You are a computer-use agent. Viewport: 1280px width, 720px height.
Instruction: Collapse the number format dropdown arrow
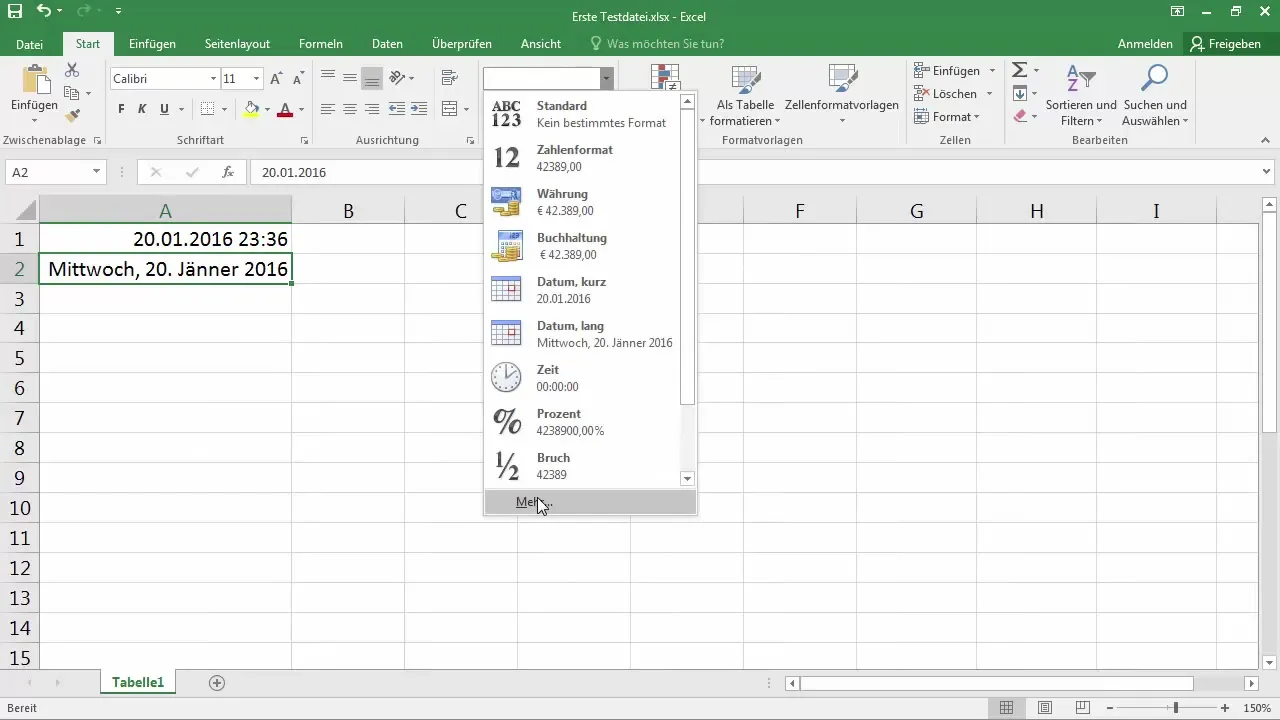[606, 78]
